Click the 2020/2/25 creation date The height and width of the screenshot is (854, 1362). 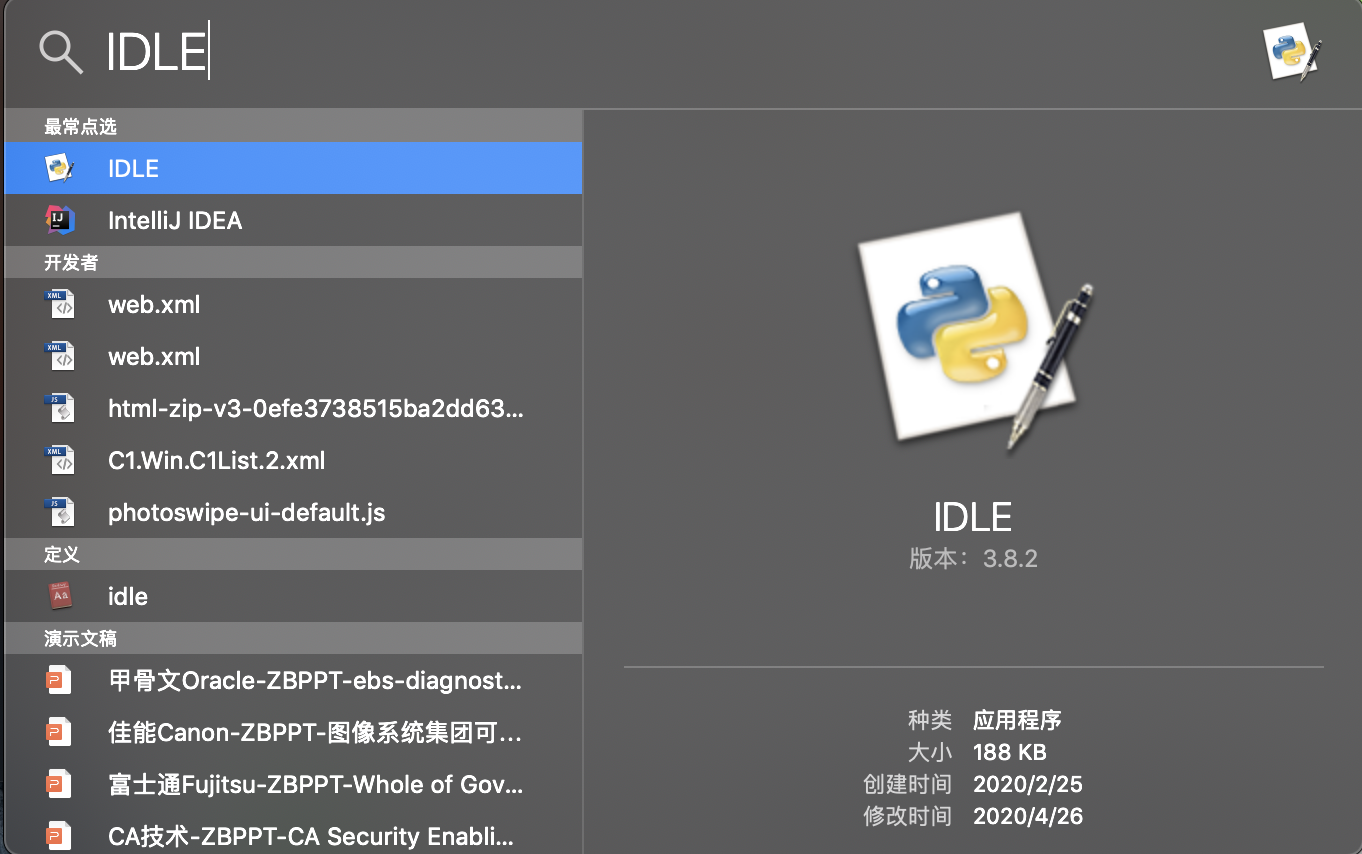1028,784
